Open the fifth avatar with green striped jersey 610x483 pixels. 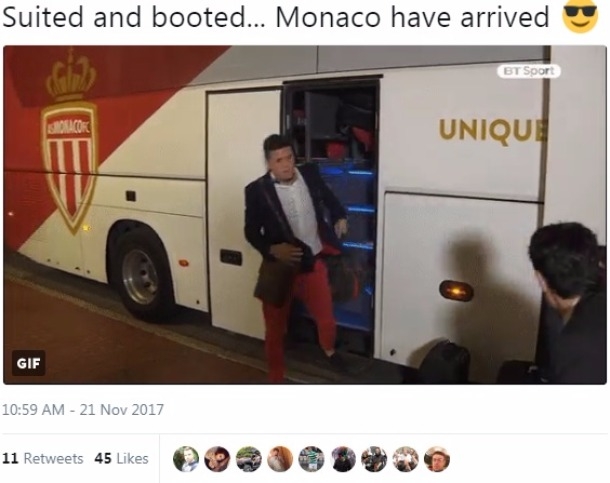(311, 459)
